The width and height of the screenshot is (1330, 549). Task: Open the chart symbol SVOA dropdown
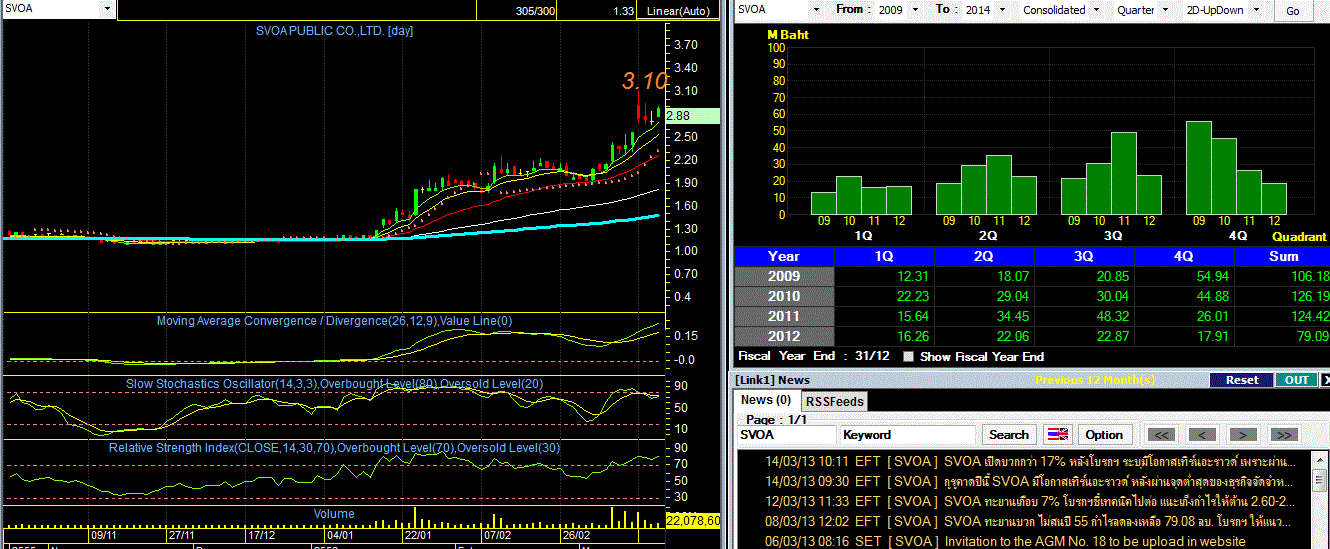[x=107, y=9]
